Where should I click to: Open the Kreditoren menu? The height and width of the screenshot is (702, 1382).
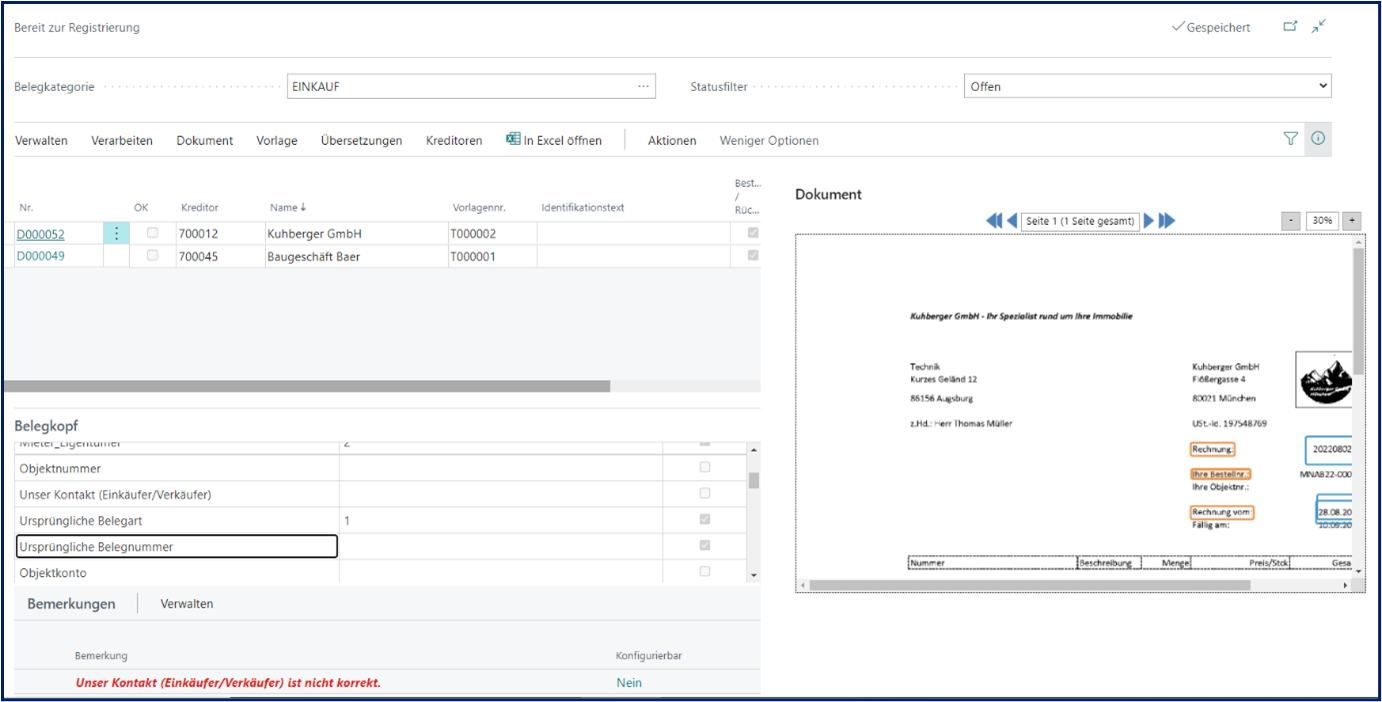[453, 141]
